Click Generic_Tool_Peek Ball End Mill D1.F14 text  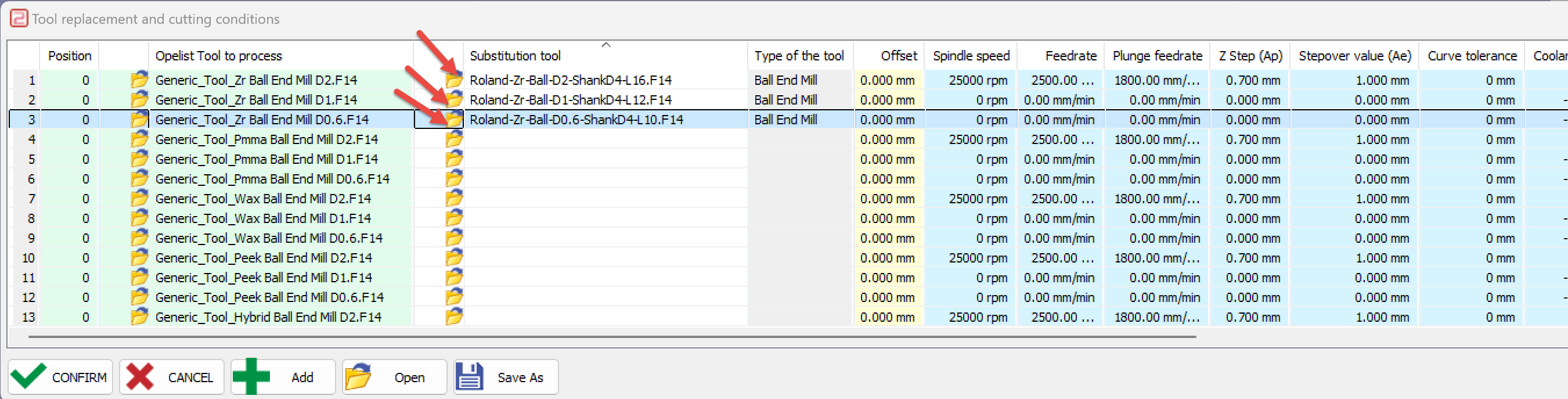pos(264,277)
